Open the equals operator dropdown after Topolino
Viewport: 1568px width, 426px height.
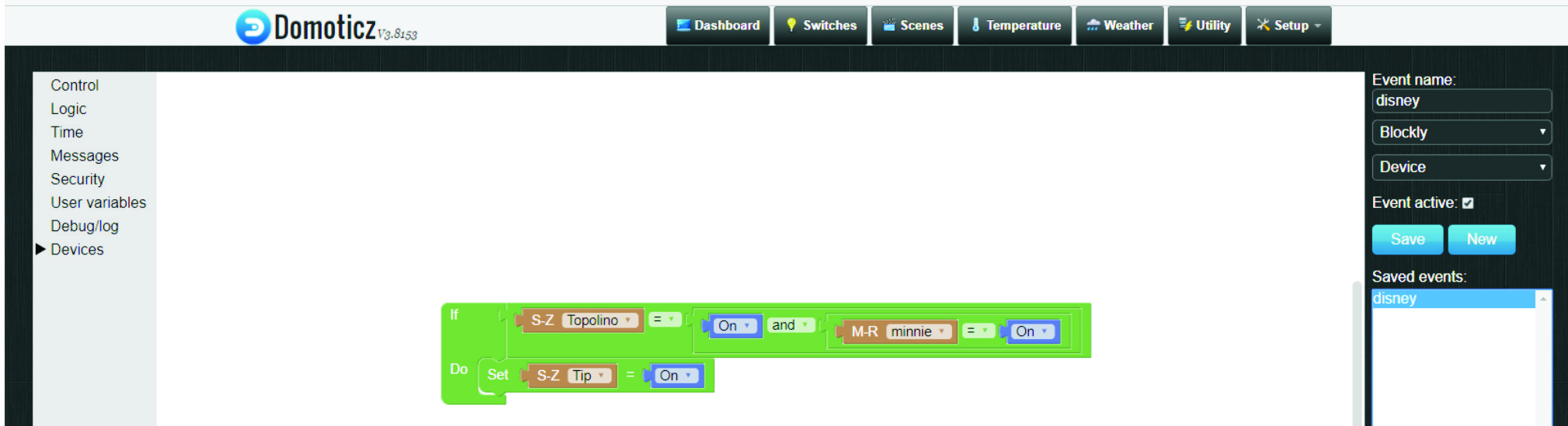coord(665,320)
